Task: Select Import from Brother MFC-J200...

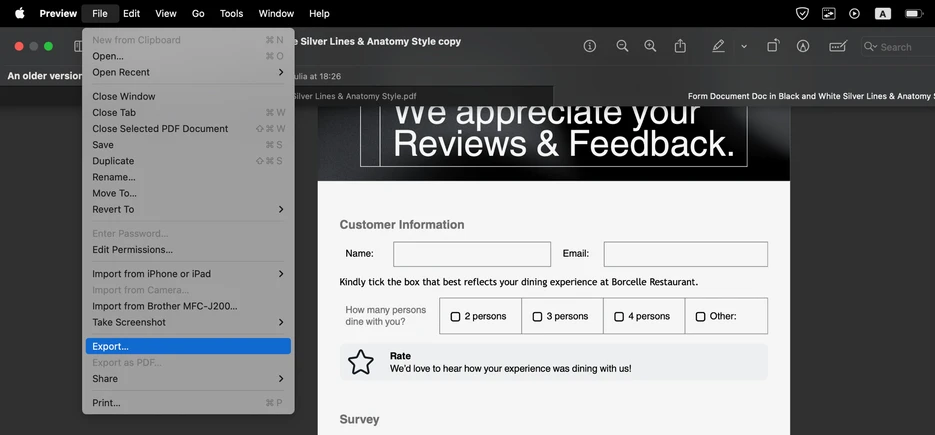Action: tap(188, 306)
